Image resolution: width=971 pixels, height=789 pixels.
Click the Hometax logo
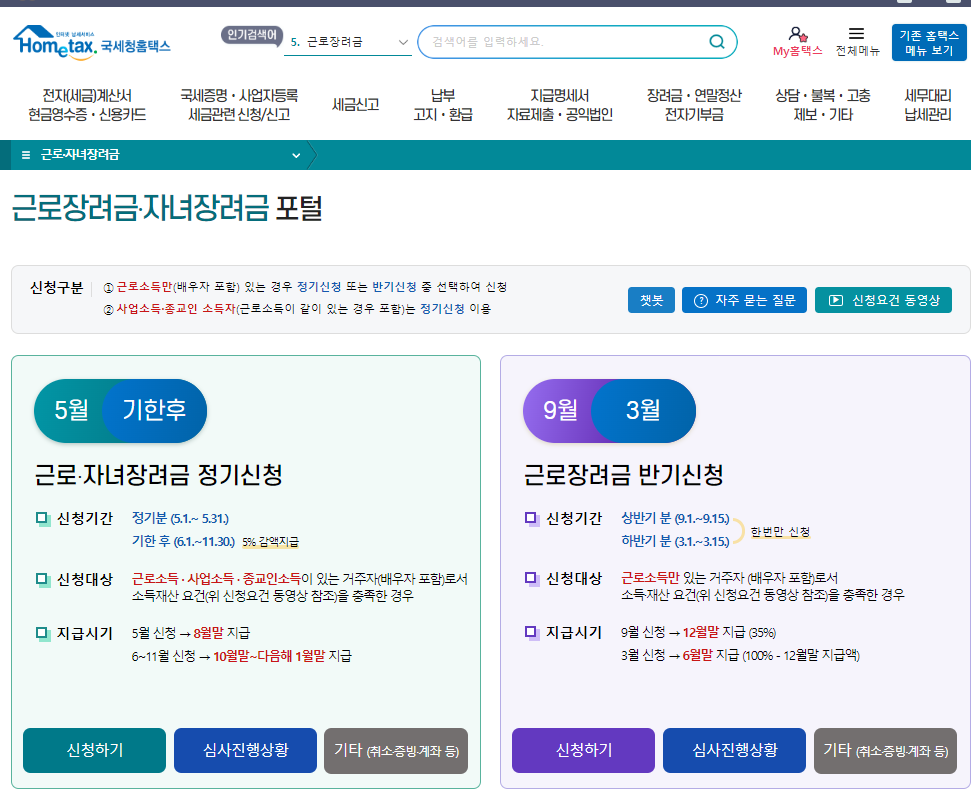coord(90,41)
